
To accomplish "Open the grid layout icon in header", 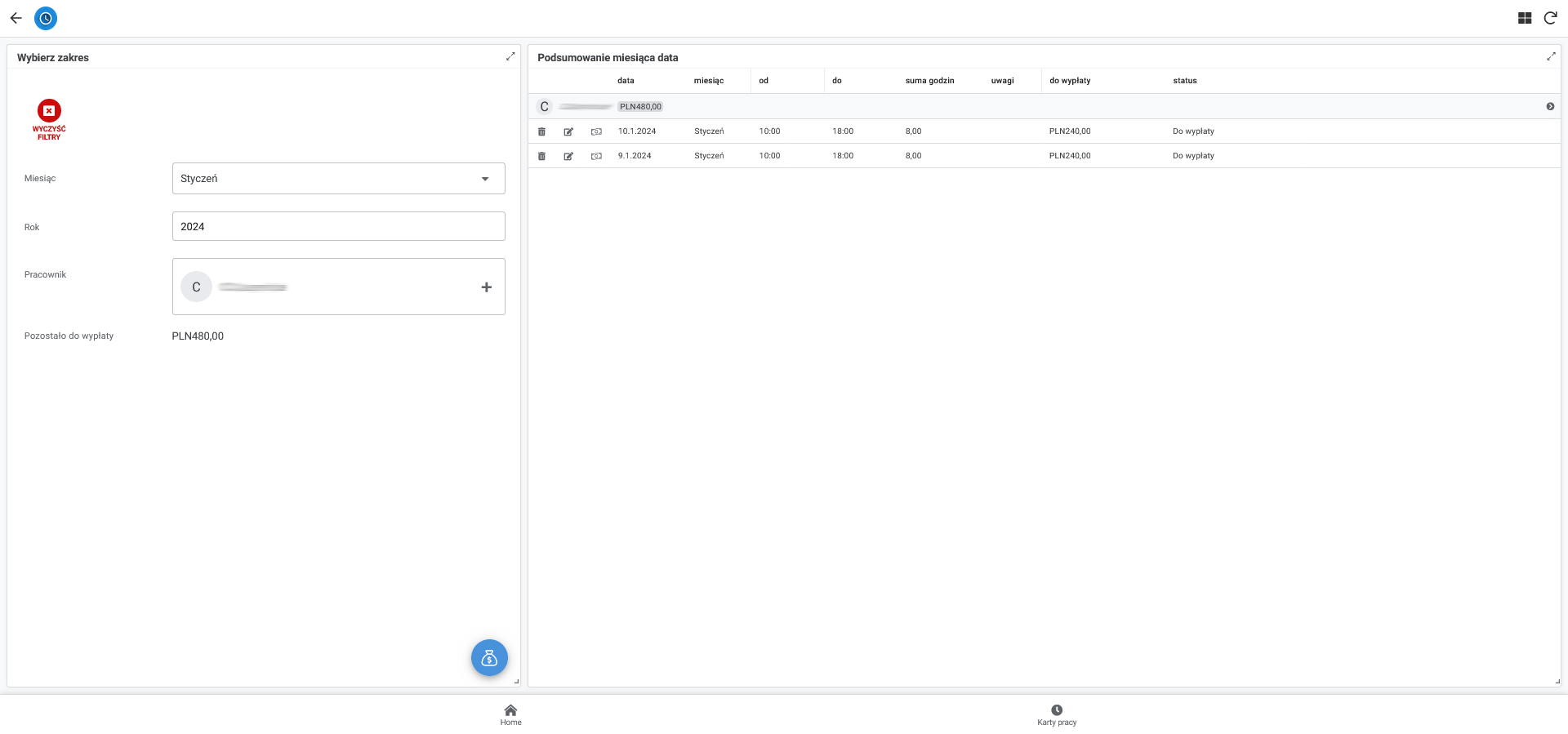I will tap(1524, 18).
